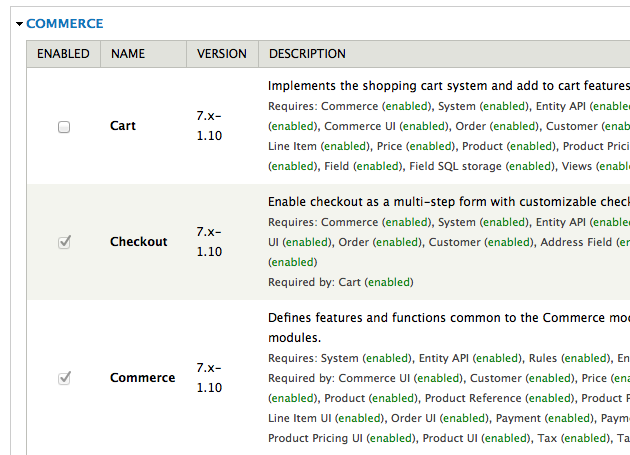This screenshot has height=455, width=630.
Task: Toggle the Checkout module checkbox
Action: point(64,242)
